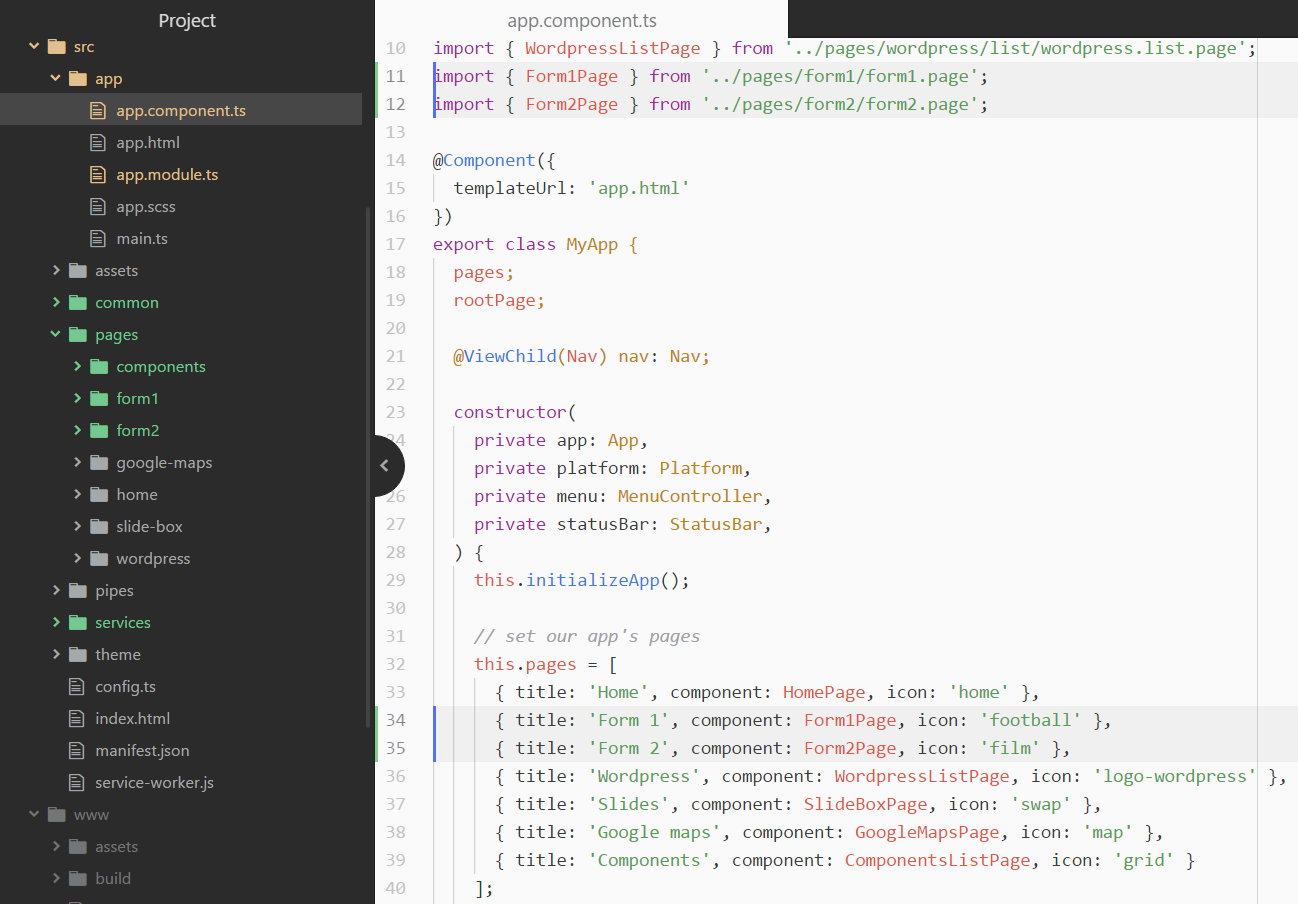Click the main.ts file icon
This screenshot has width=1298, height=904.
click(97, 238)
